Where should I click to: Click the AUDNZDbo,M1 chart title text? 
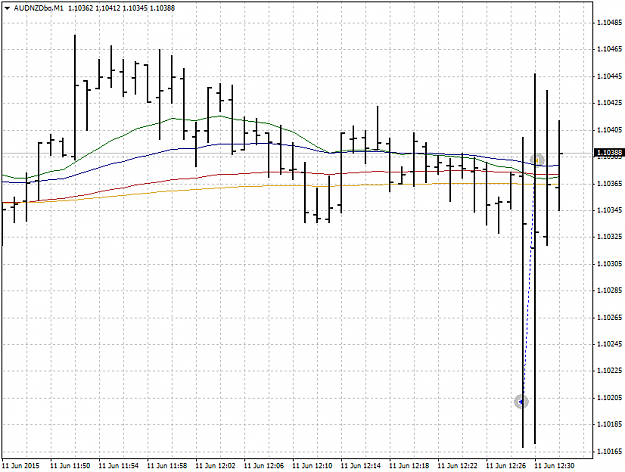coord(39,8)
